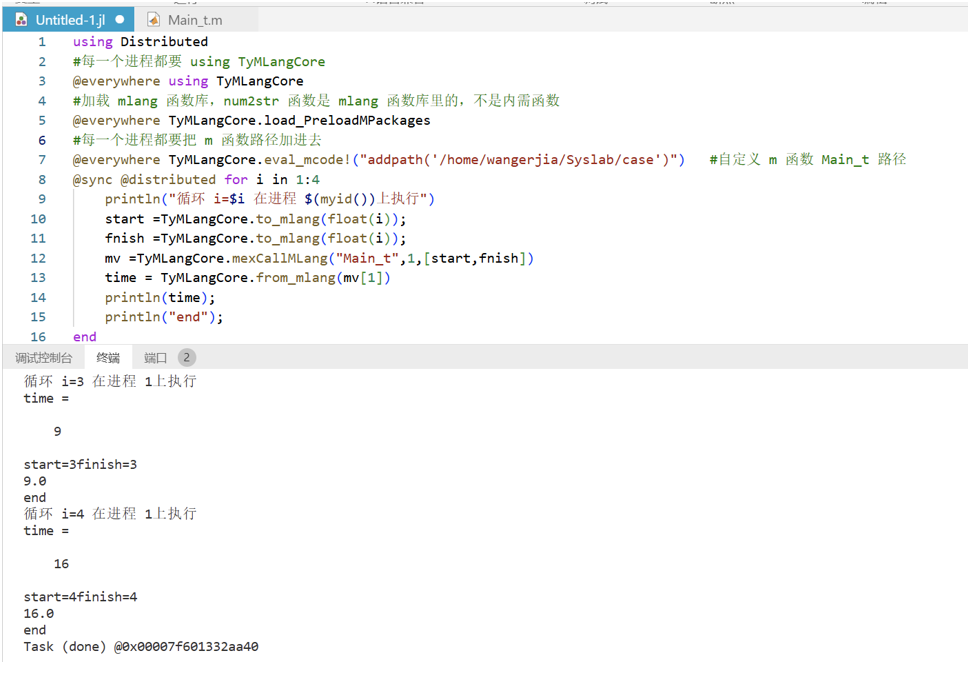968x682 pixels.
Task: Click line number 8 in the gutter
Action: click(42, 180)
